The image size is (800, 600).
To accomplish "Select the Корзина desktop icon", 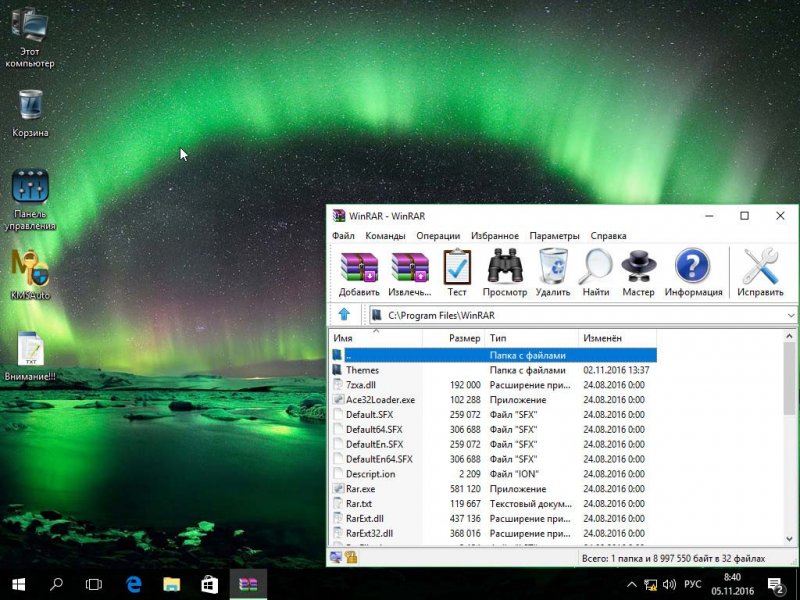I will 30,113.
